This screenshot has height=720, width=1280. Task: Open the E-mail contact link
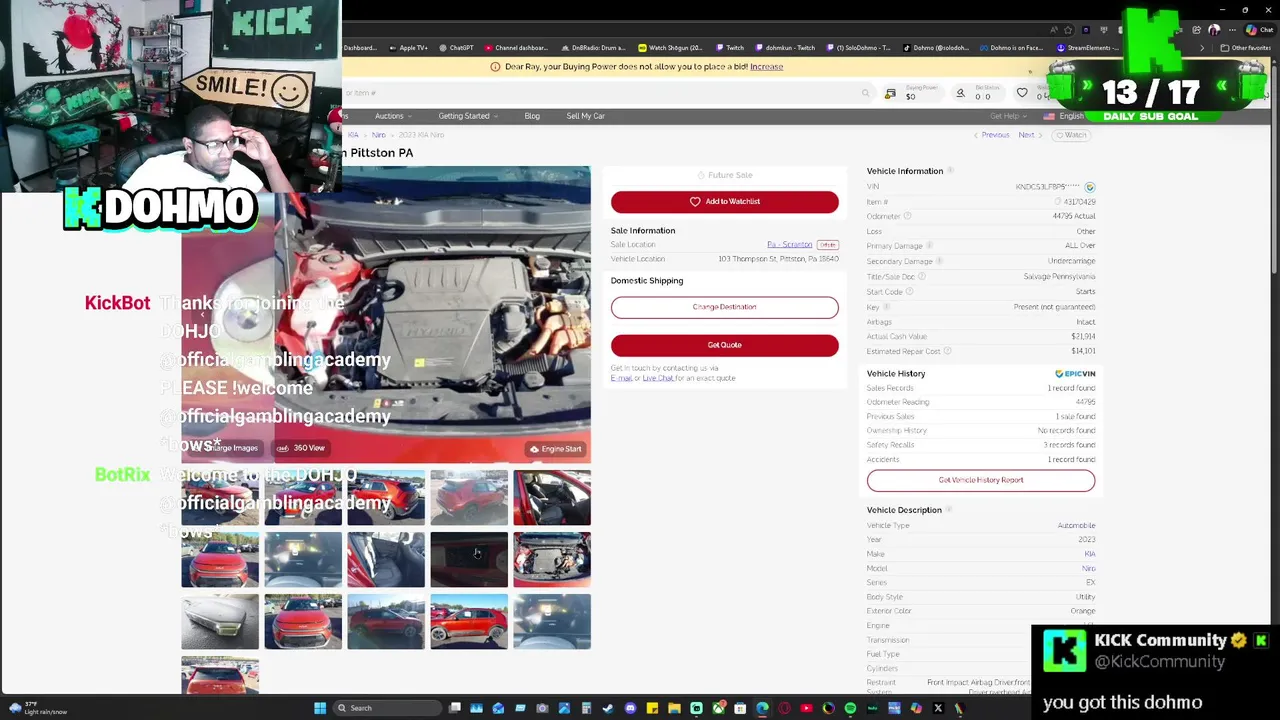(x=621, y=378)
